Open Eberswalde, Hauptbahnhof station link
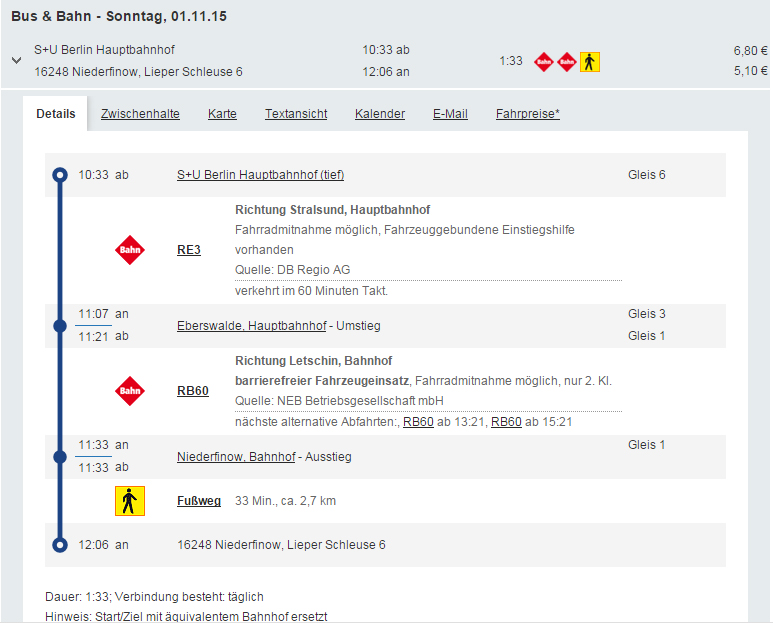773x623 pixels. 251,326
